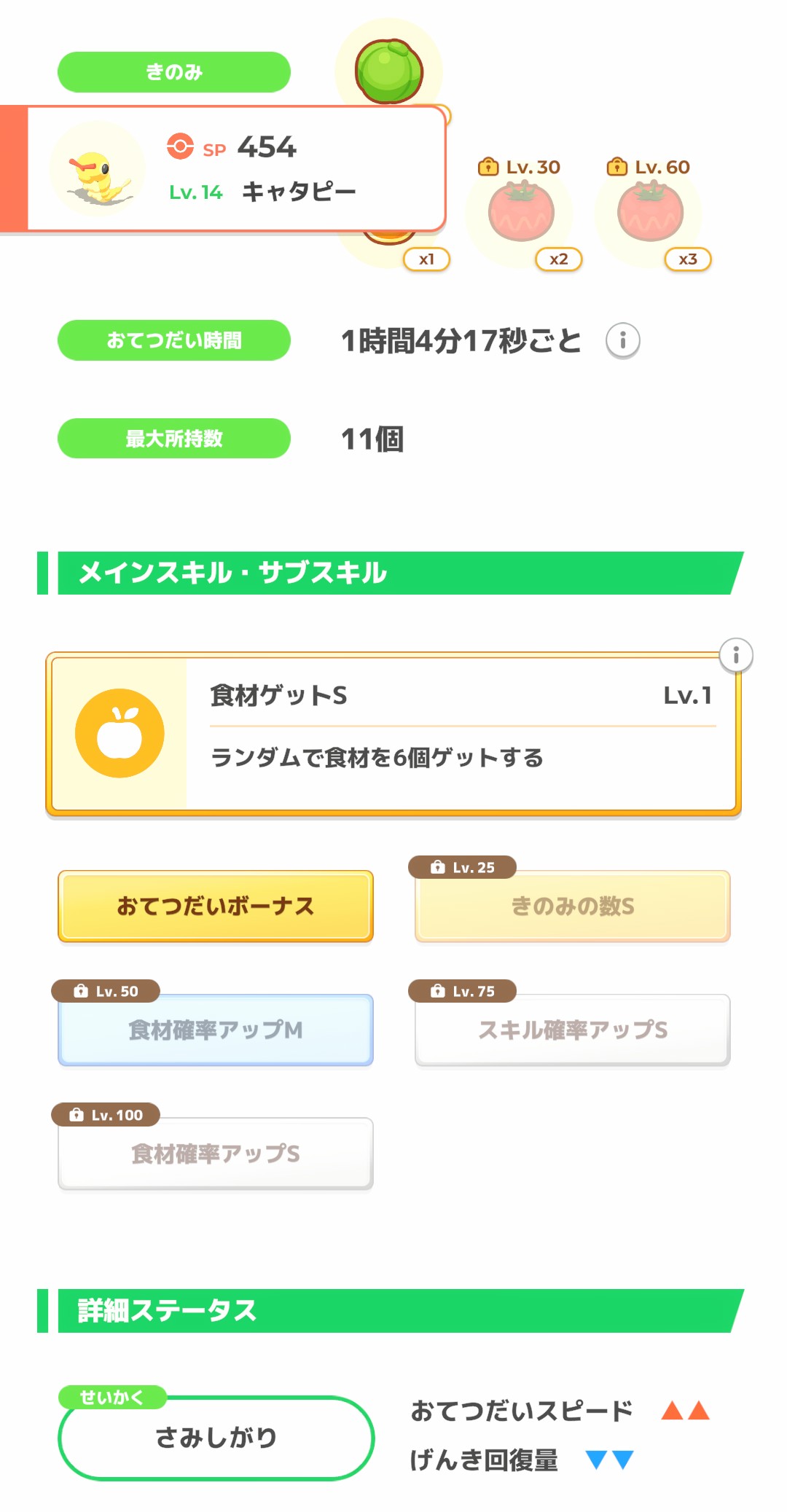Tap the locked スキル確率アップS sub skill
Screen dimensions: 787x1512
pyautogui.click(x=573, y=1030)
